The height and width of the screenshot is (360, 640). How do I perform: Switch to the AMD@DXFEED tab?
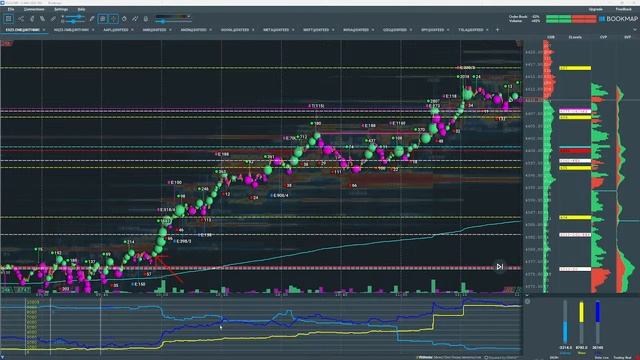[x=154, y=30]
